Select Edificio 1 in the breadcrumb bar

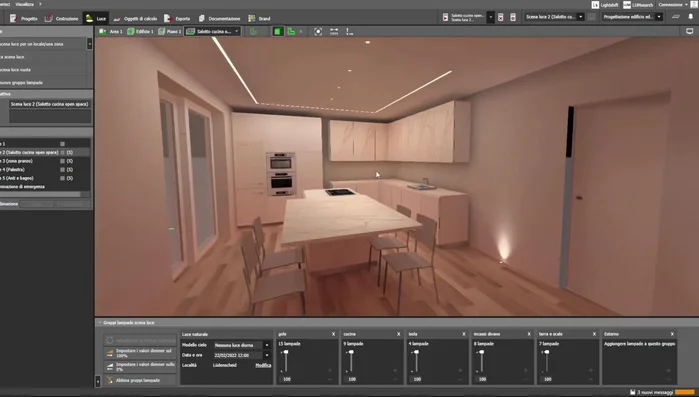tap(140, 32)
